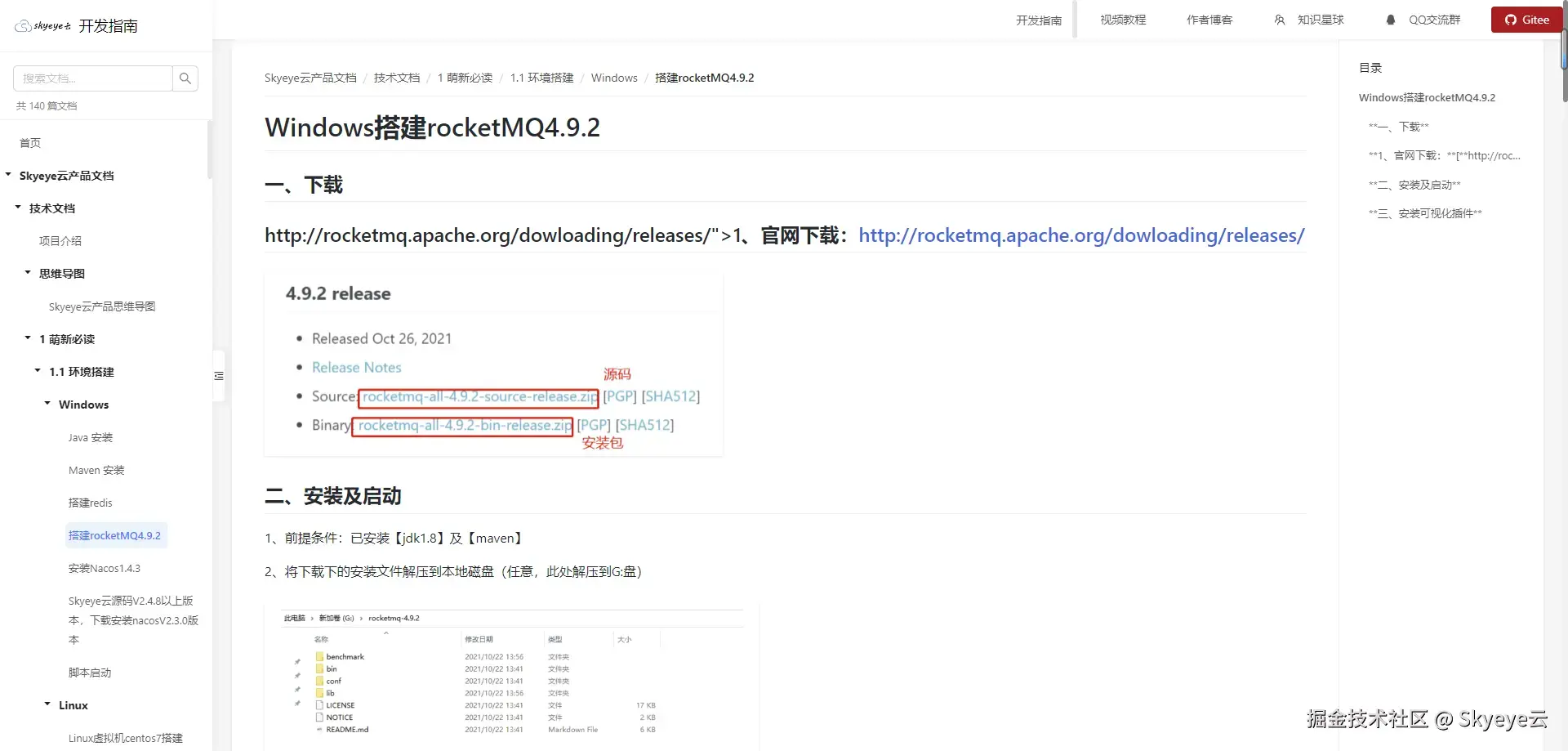Screen dimensions: 1568x751
Task: Collapse the 1 萌新必读 tree arrow
Action: pyautogui.click(x=28, y=338)
